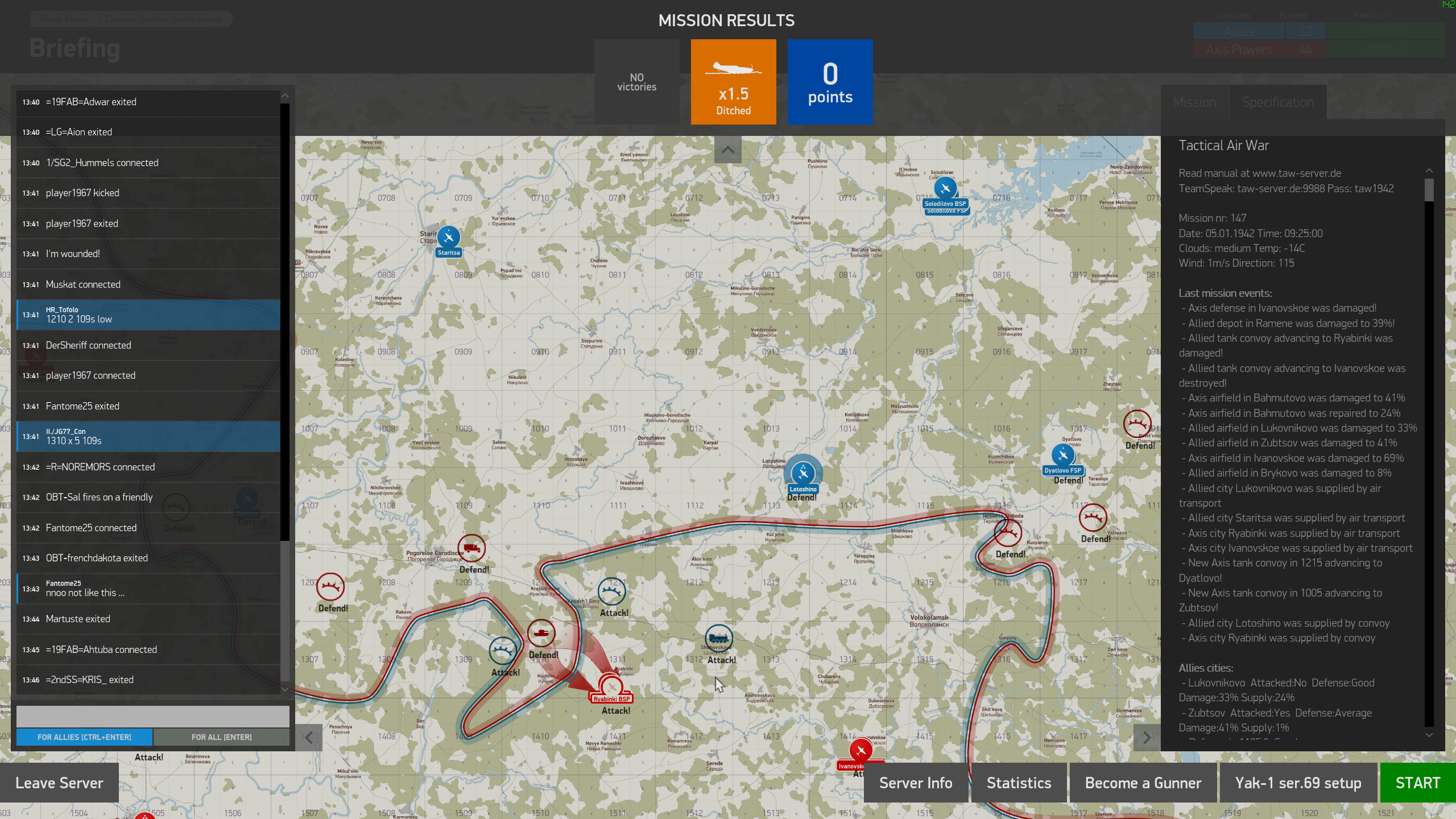
Task: Select the red Ivanovskoe airfield icon
Action: click(861, 750)
